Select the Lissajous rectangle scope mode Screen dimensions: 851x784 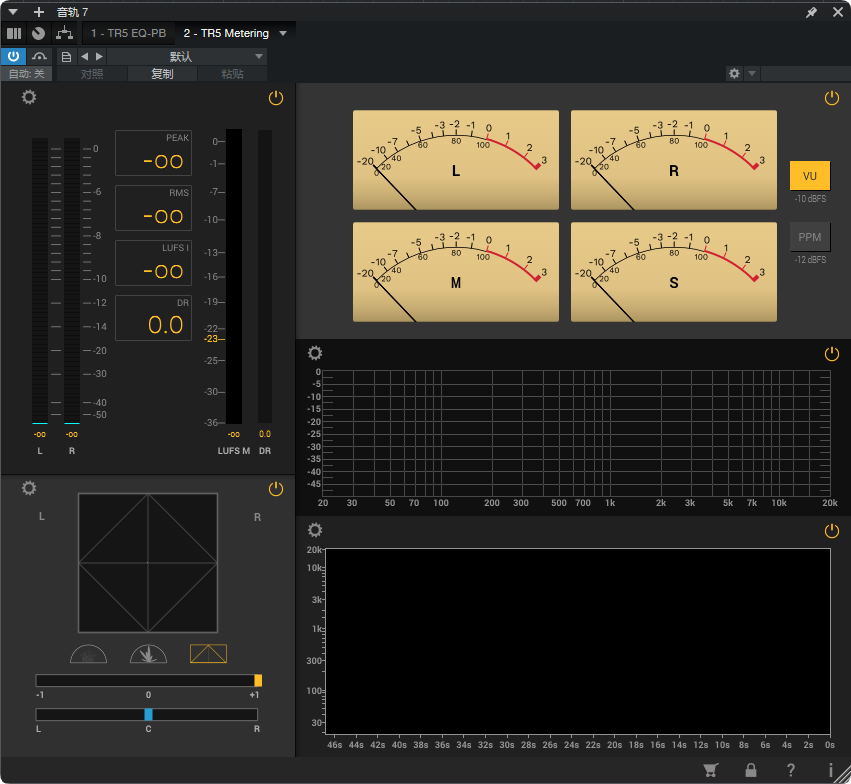click(208, 654)
